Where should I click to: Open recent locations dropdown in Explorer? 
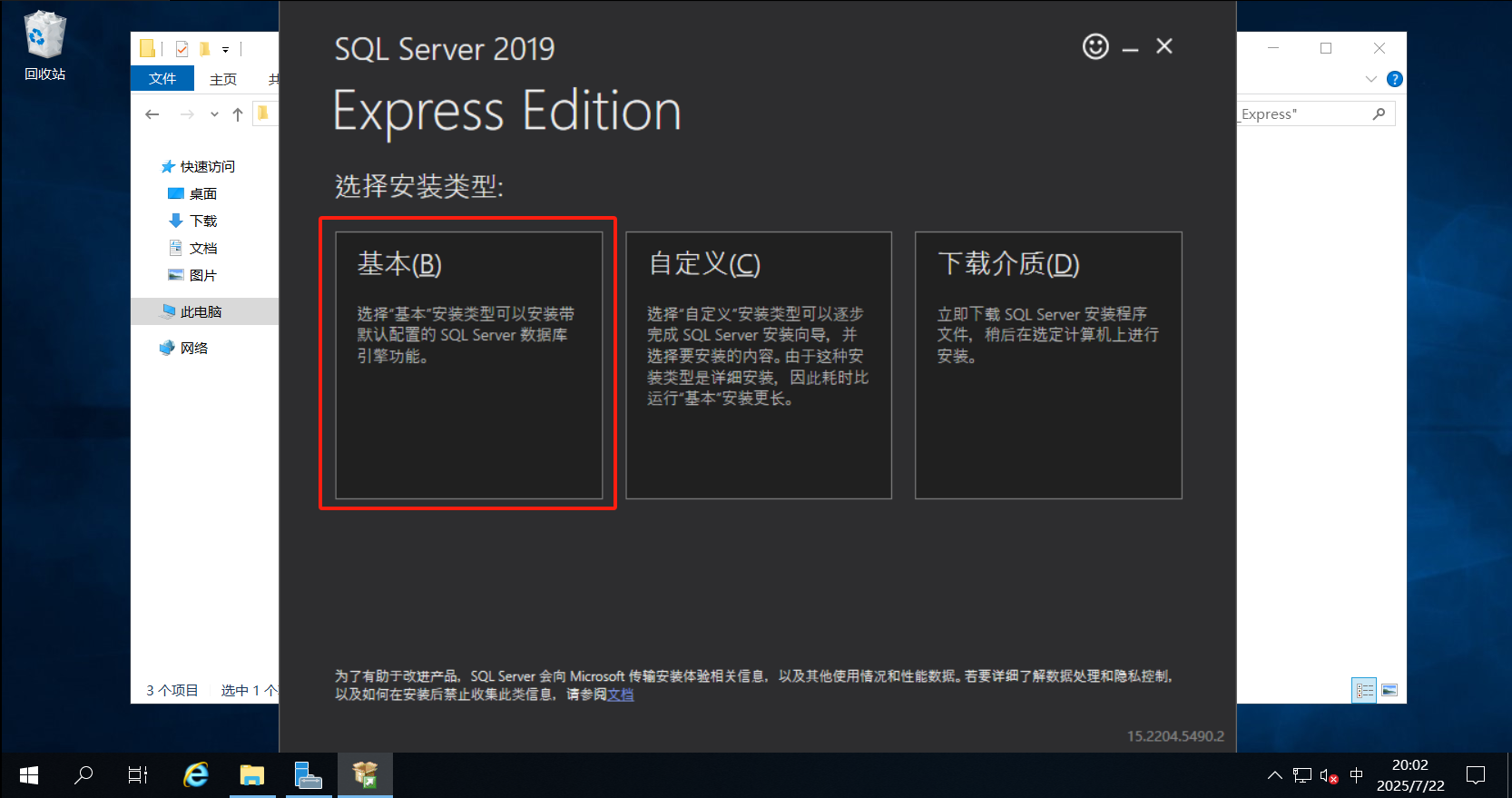[x=214, y=114]
